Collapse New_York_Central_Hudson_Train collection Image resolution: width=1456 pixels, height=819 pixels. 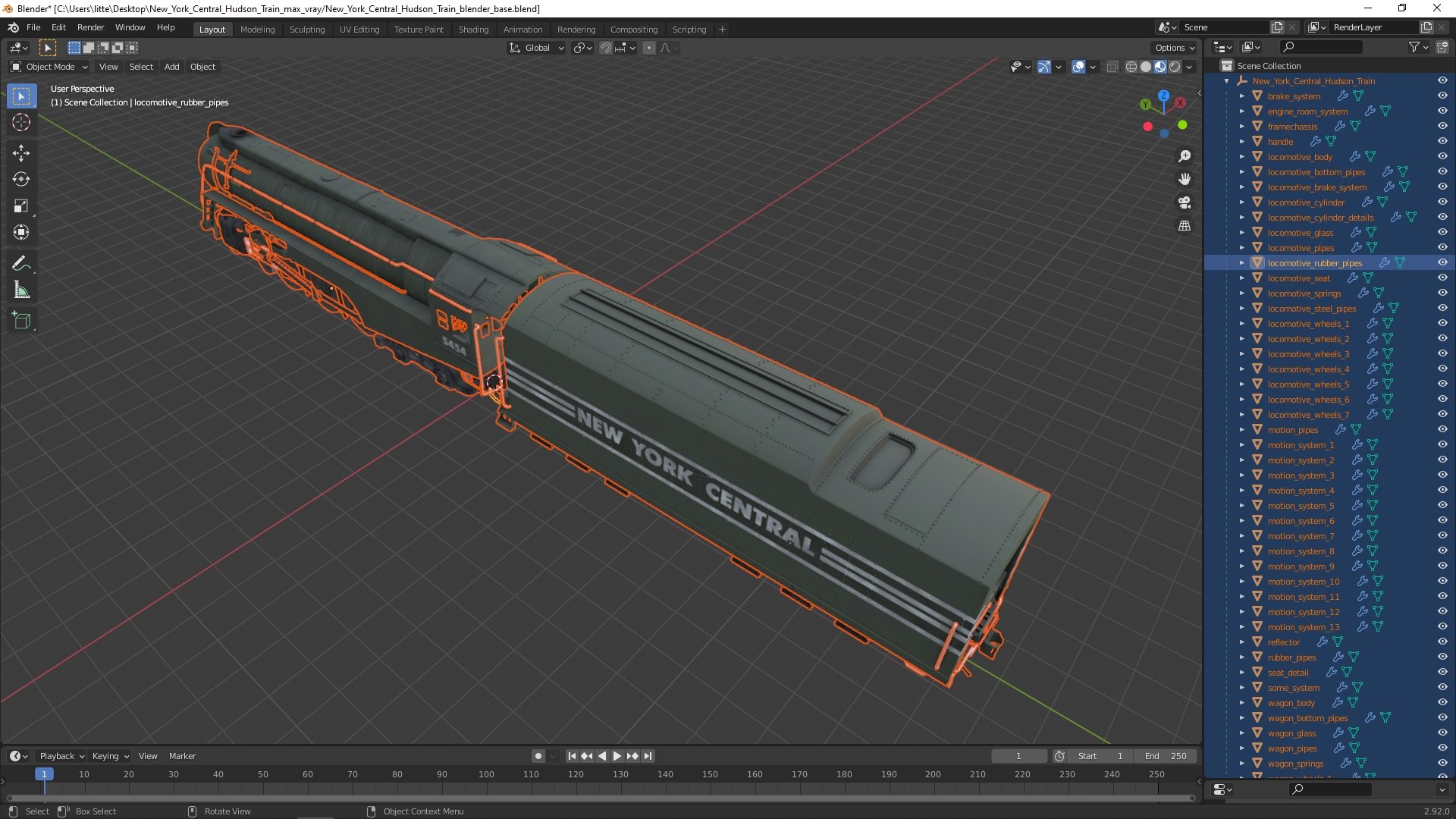1227,81
